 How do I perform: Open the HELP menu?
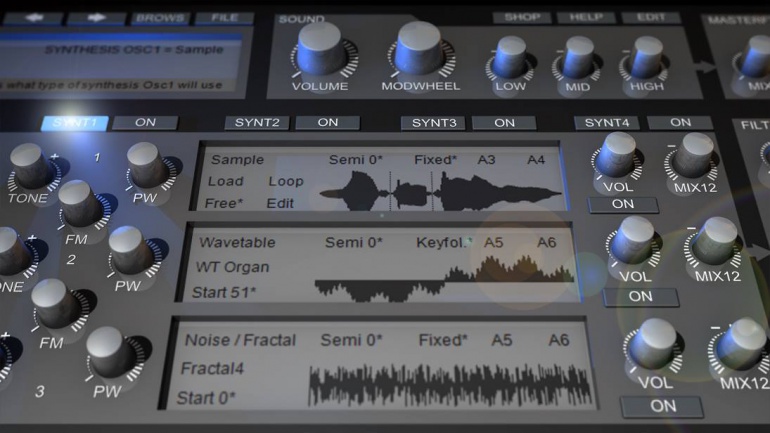coord(586,17)
